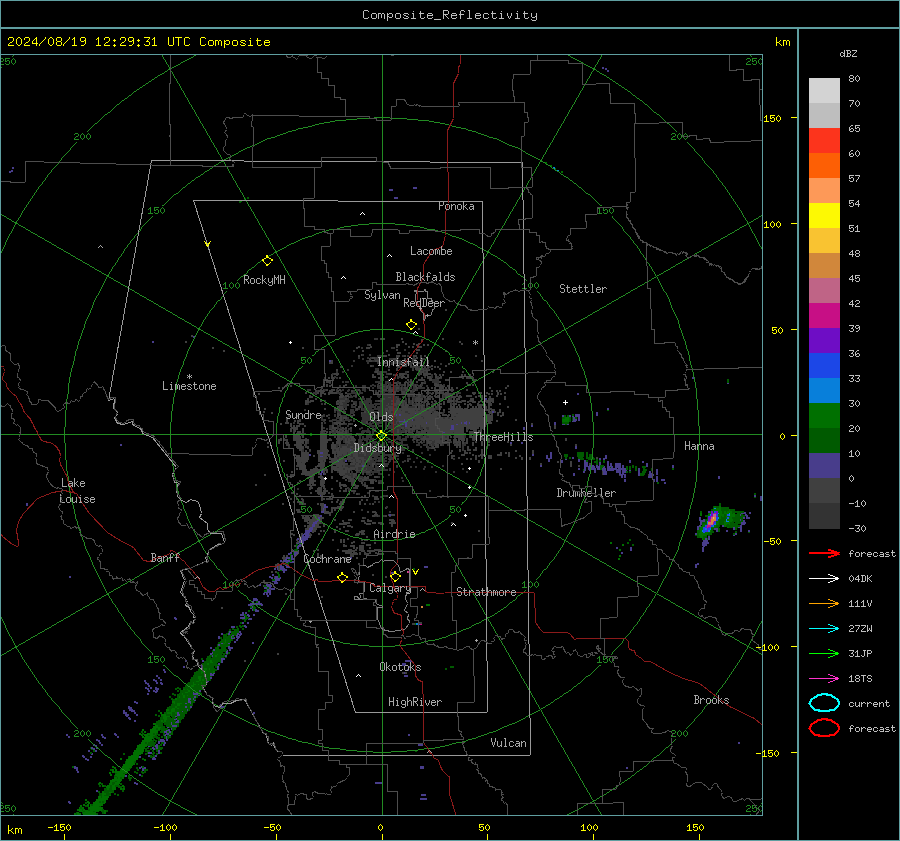Click the Ponoka label
Viewport: 900px width, 841px height.
click(456, 206)
